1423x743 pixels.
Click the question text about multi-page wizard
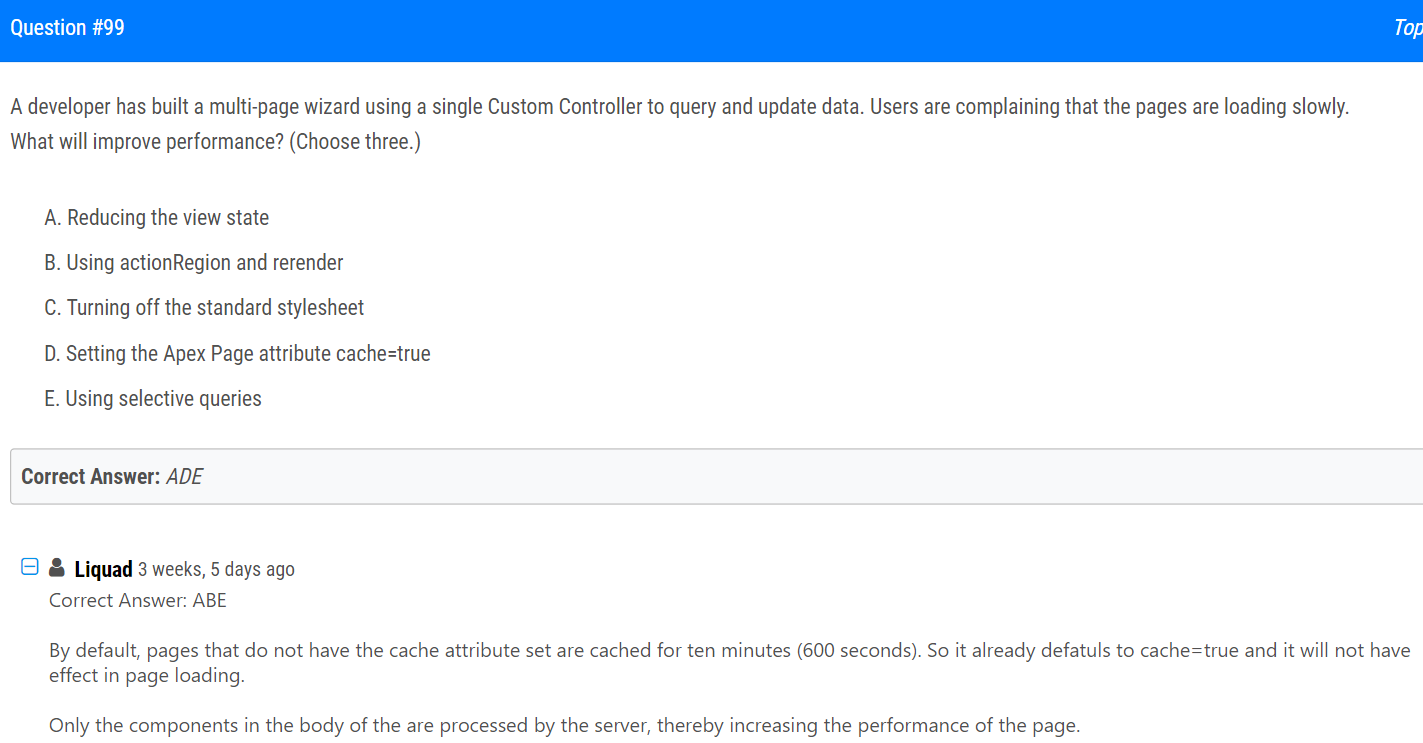(x=680, y=106)
